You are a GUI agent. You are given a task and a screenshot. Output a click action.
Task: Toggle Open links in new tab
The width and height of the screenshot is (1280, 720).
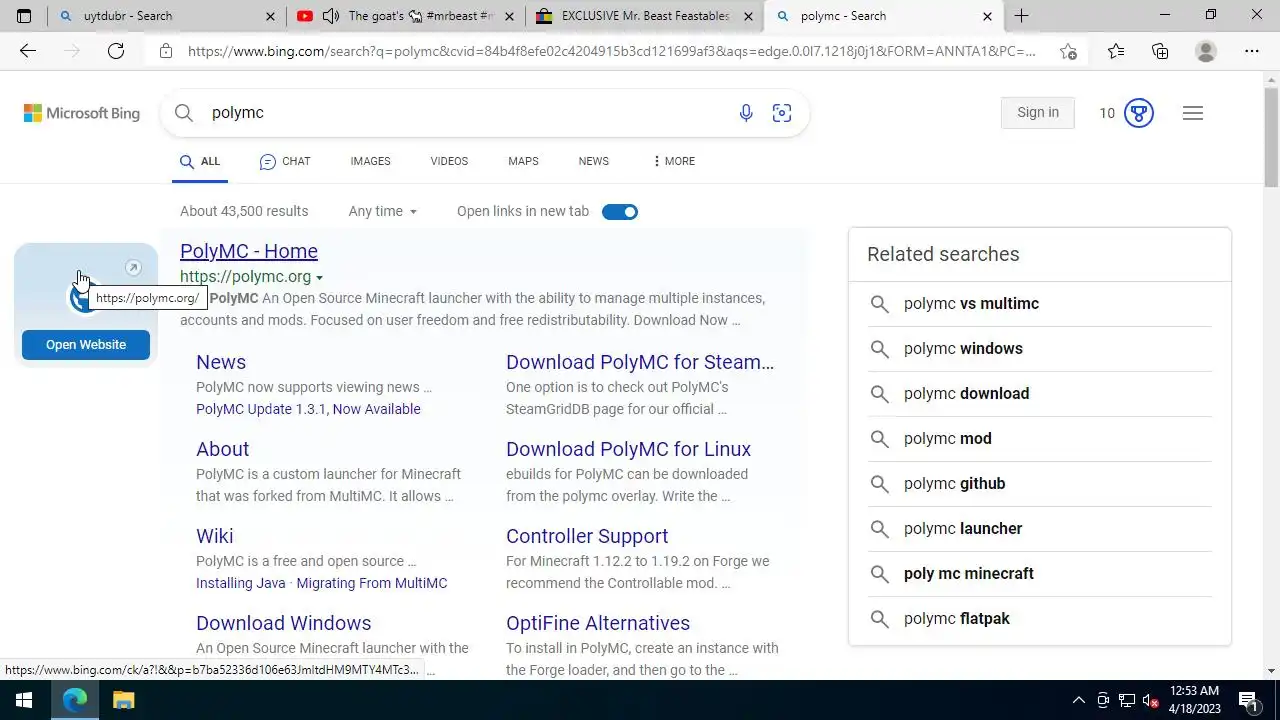[620, 211]
